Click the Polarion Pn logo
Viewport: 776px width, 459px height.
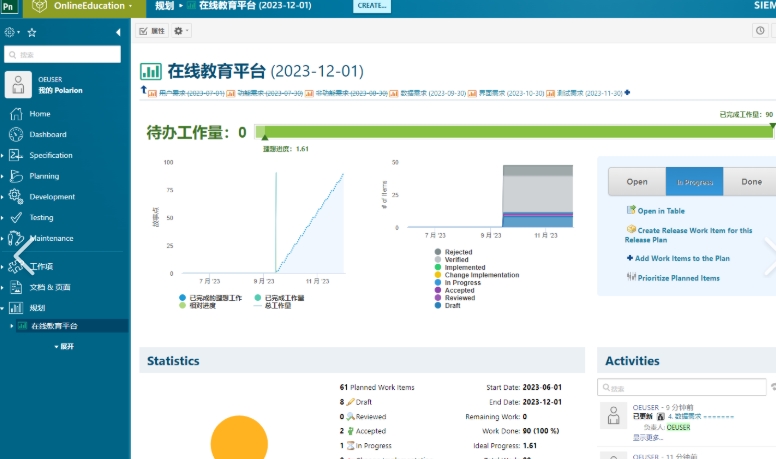tap(8, 6)
